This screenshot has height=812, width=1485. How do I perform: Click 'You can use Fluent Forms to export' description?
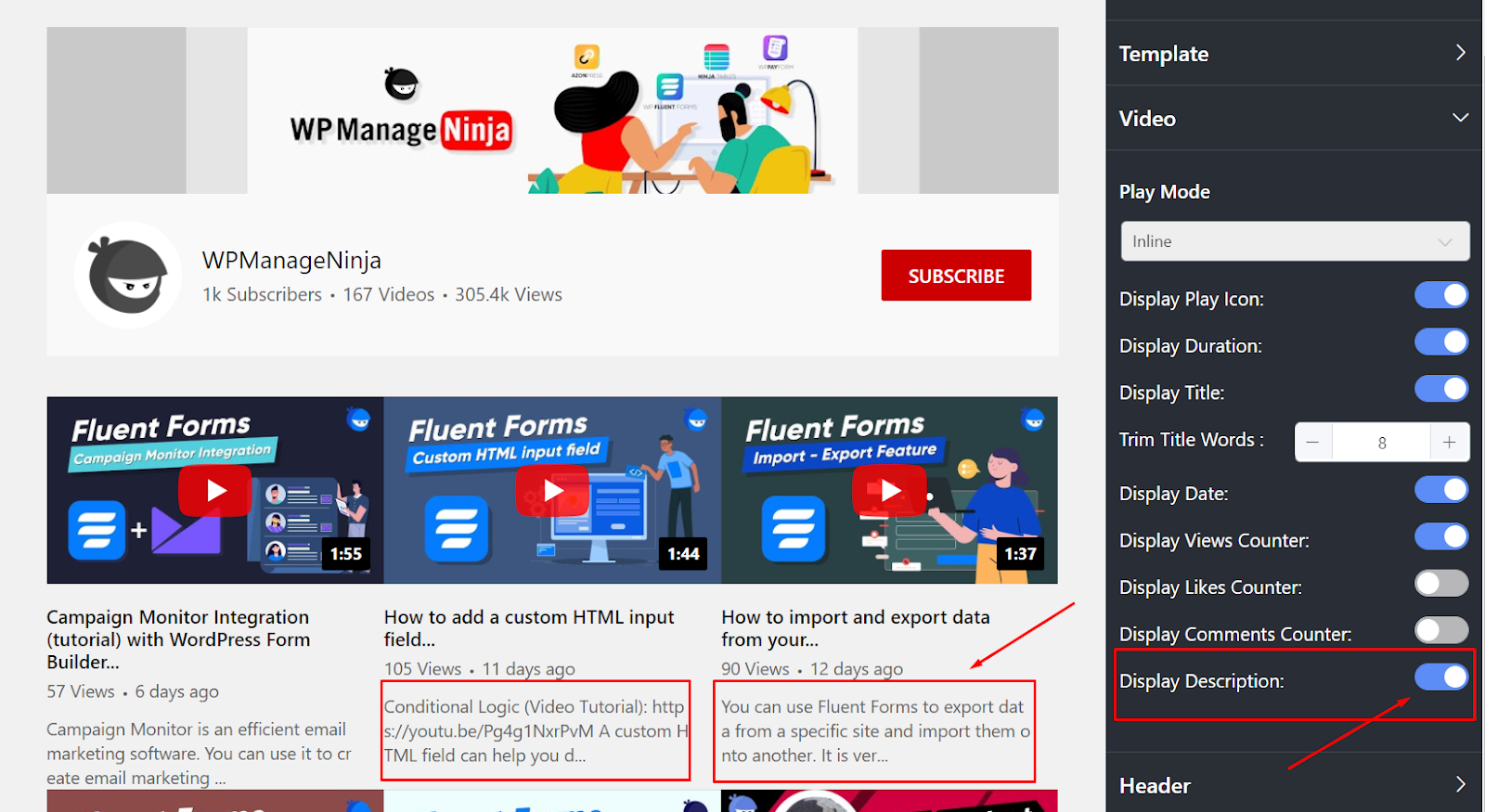point(875,731)
